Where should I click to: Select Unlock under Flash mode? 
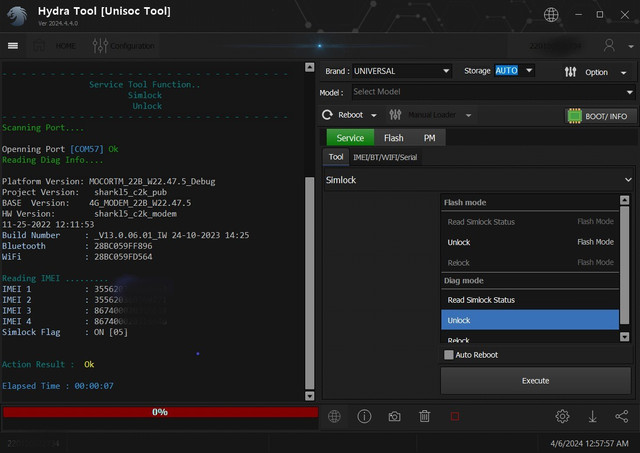(x=530, y=242)
